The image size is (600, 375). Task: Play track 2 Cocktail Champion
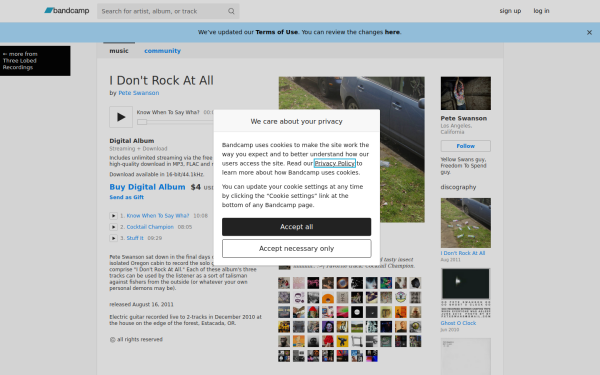[x=113, y=227]
